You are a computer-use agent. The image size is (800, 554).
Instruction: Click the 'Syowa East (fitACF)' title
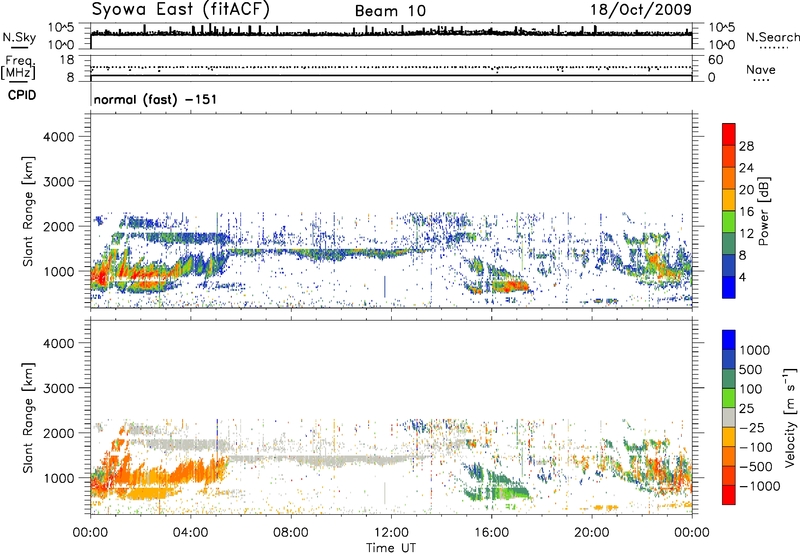180,9
